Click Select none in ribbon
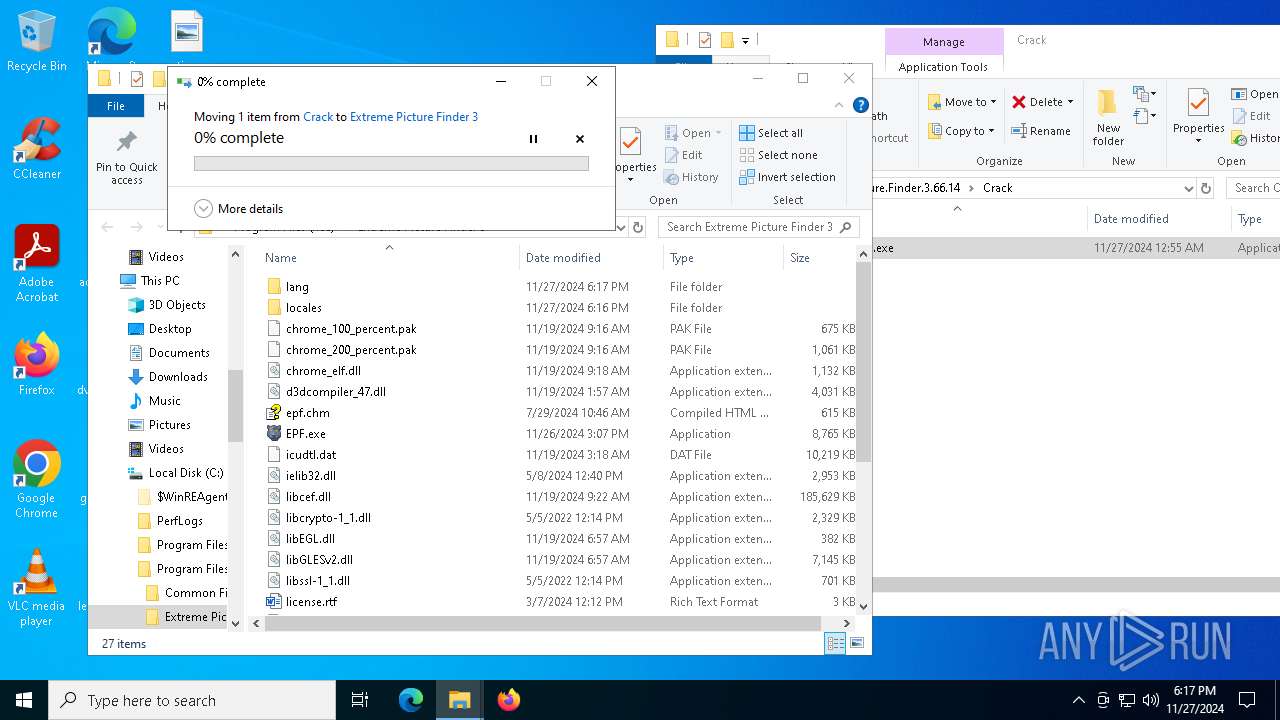The height and width of the screenshot is (720, 1280). (x=778, y=155)
